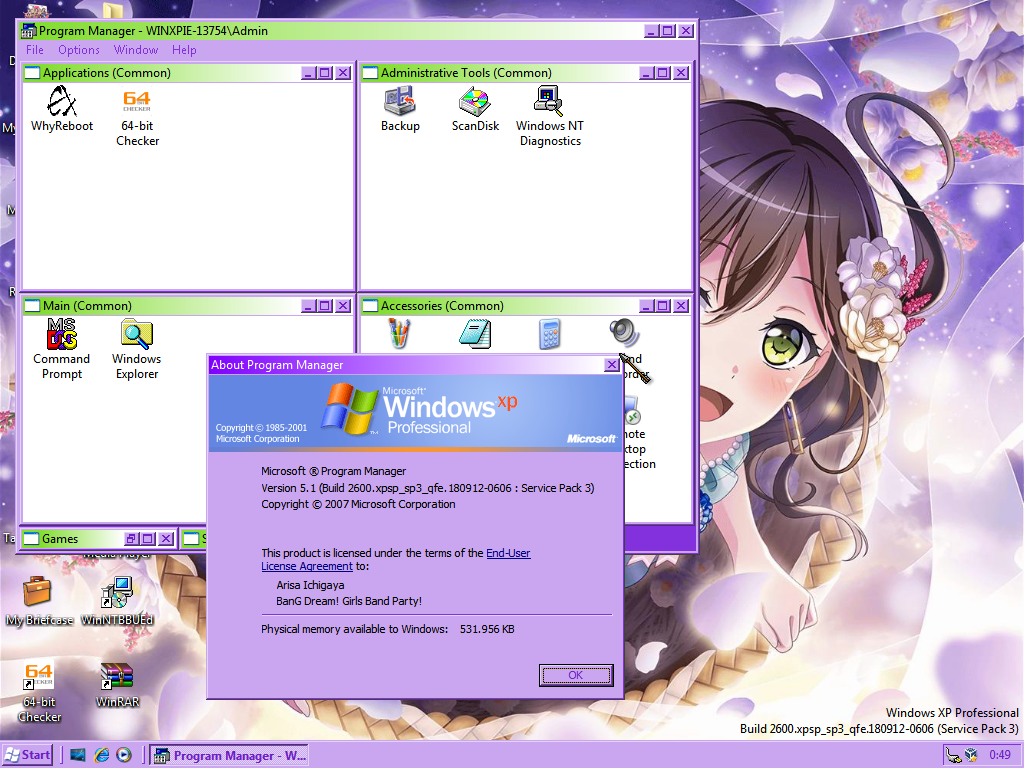The image size is (1024, 768).
Task: Click the Start button
Action: [x=27, y=756]
